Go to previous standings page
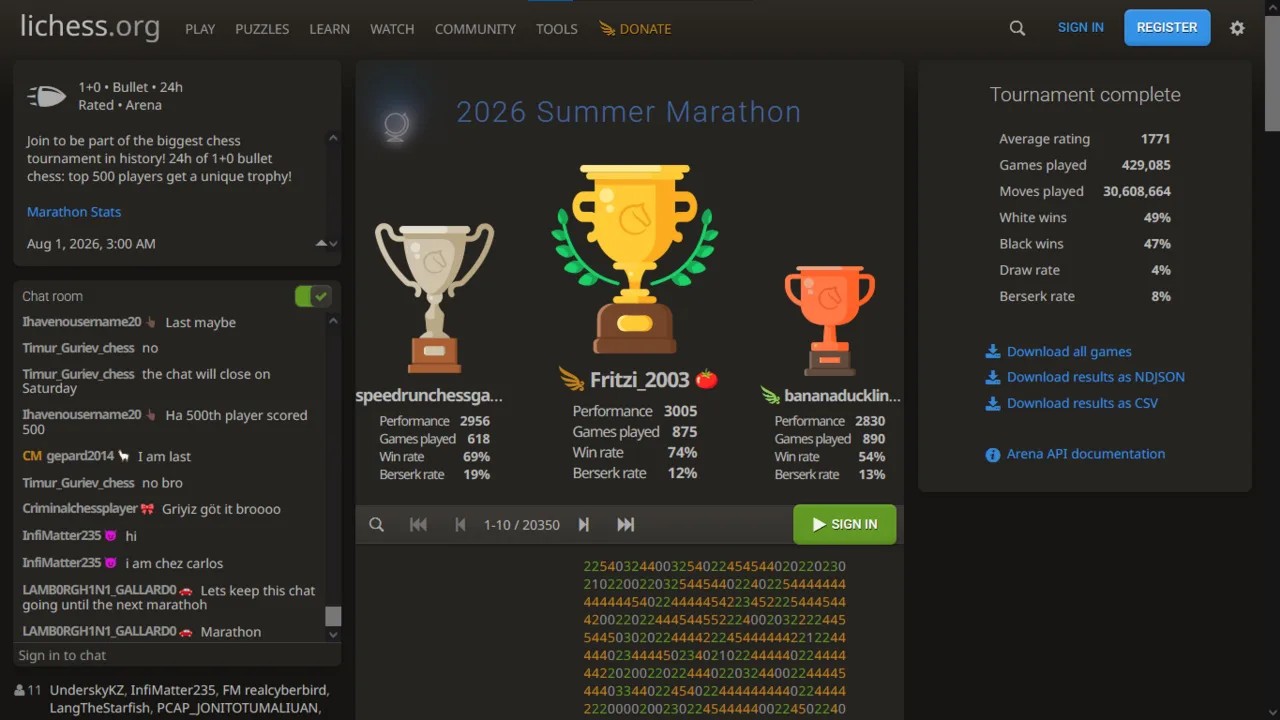This screenshot has height=720, width=1280. click(460, 524)
